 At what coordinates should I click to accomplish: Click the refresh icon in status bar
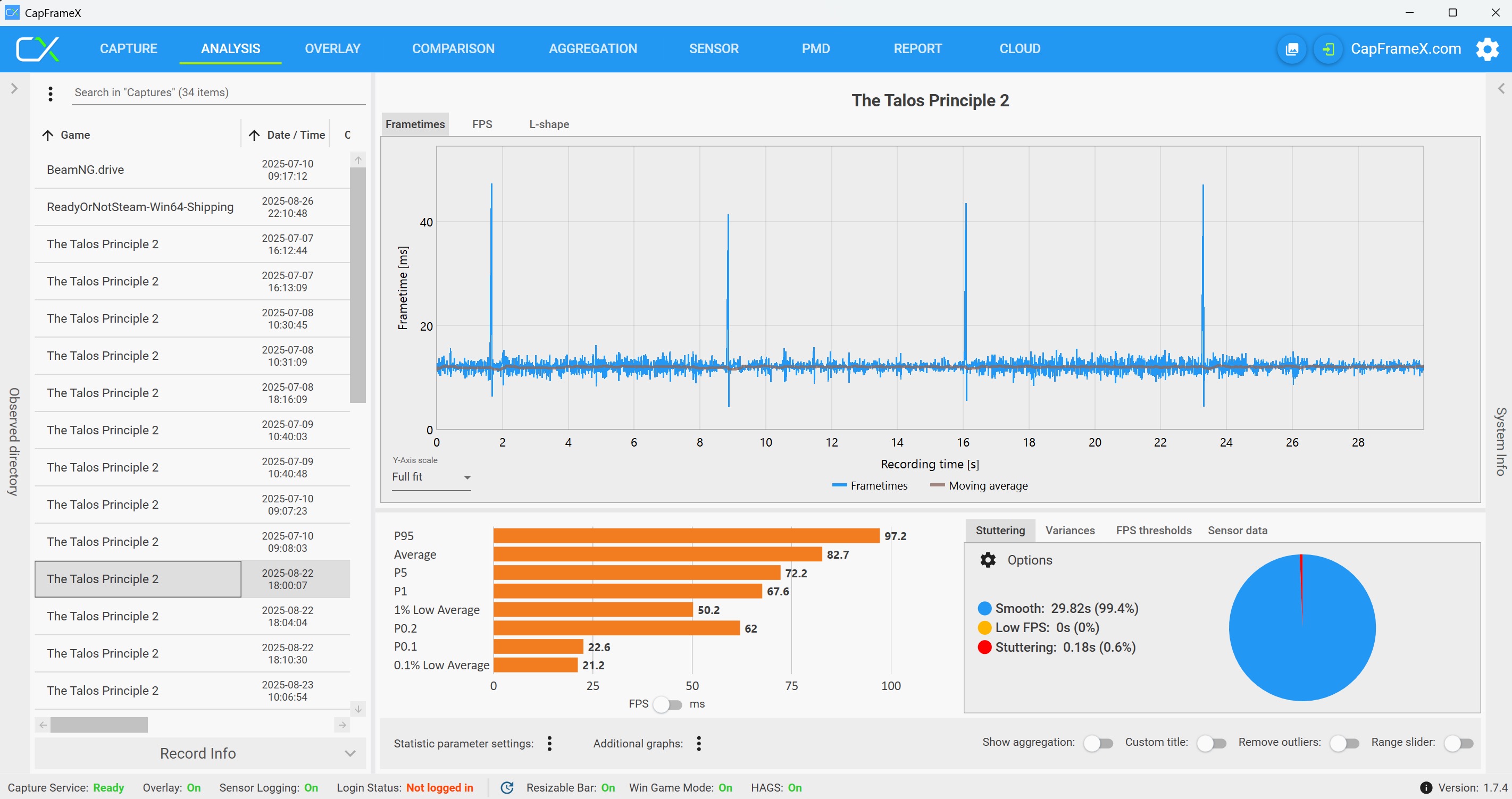(507, 787)
